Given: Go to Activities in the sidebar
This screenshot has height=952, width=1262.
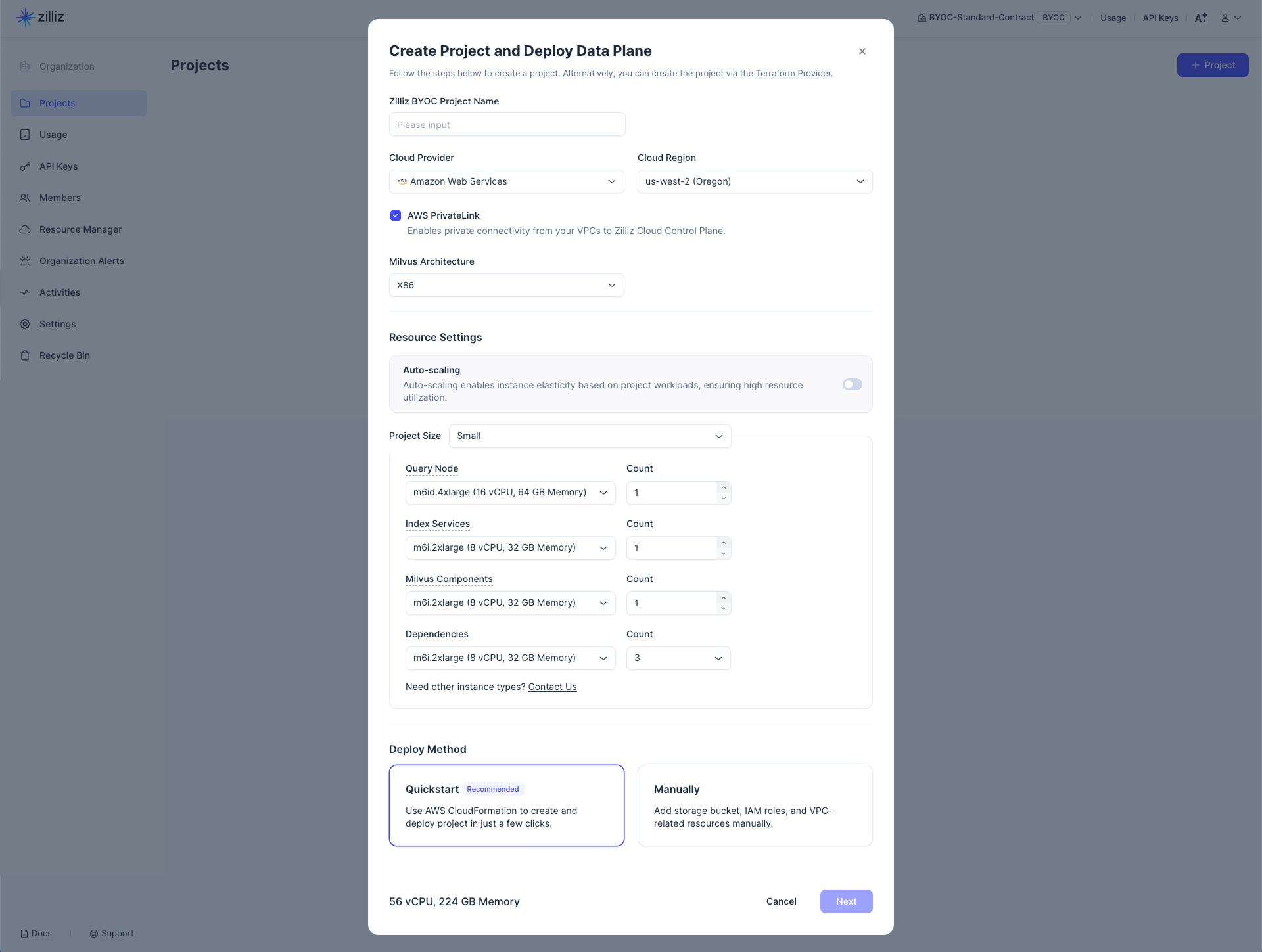Looking at the screenshot, I should pos(60,292).
